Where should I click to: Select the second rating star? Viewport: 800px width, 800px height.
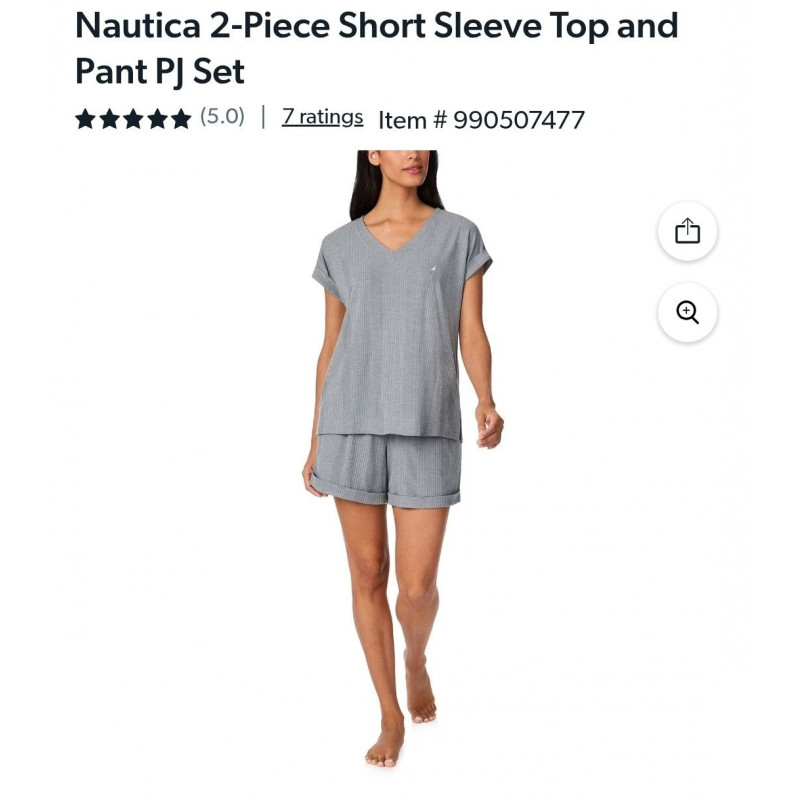tap(109, 119)
